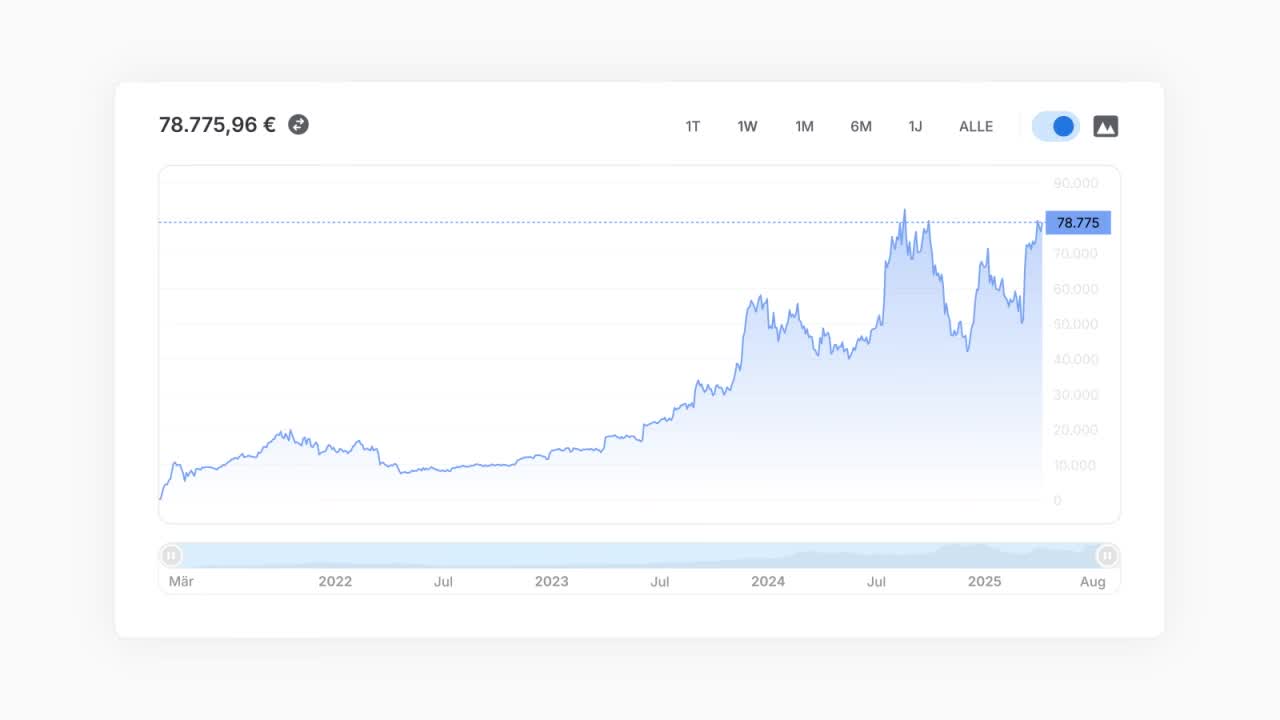Click the 10.000 axis value
The height and width of the screenshot is (720, 1280).
[x=1076, y=465]
